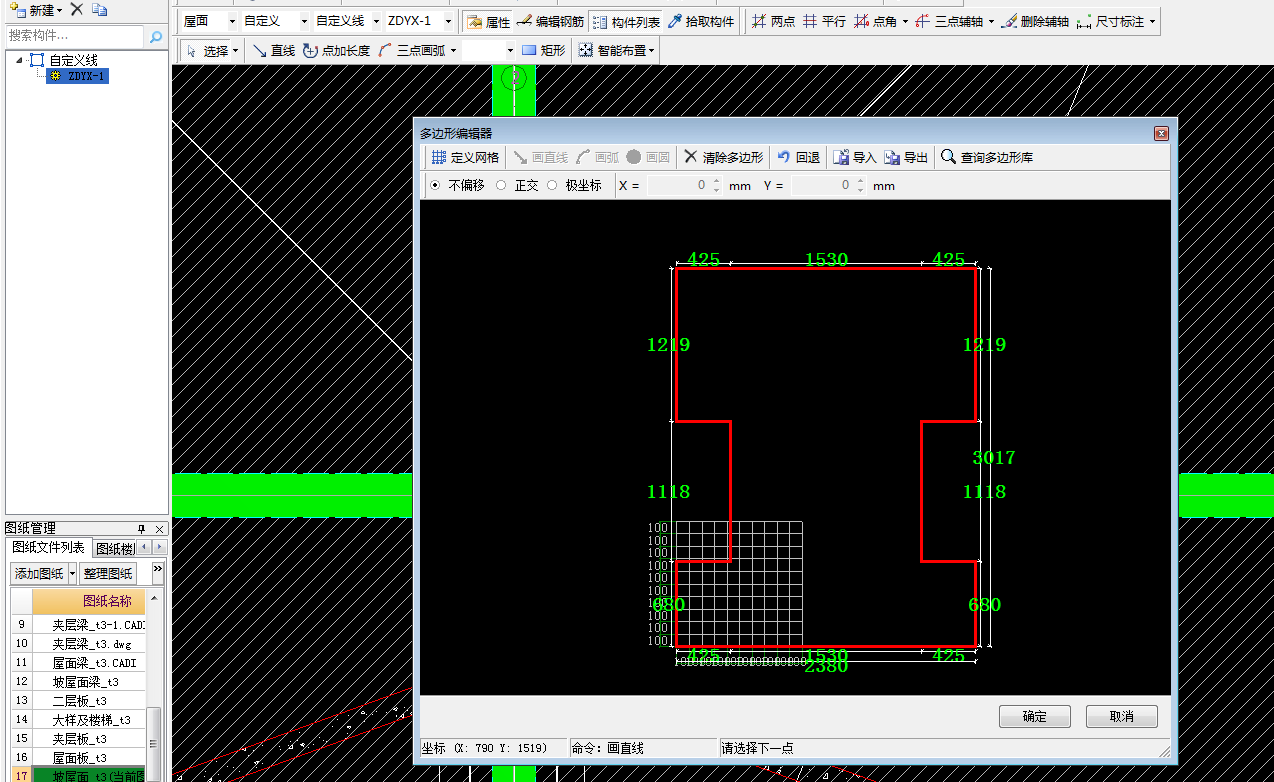This screenshot has width=1274, height=782.
Task: Click 导出 export icon
Action: pyautogui.click(x=907, y=157)
